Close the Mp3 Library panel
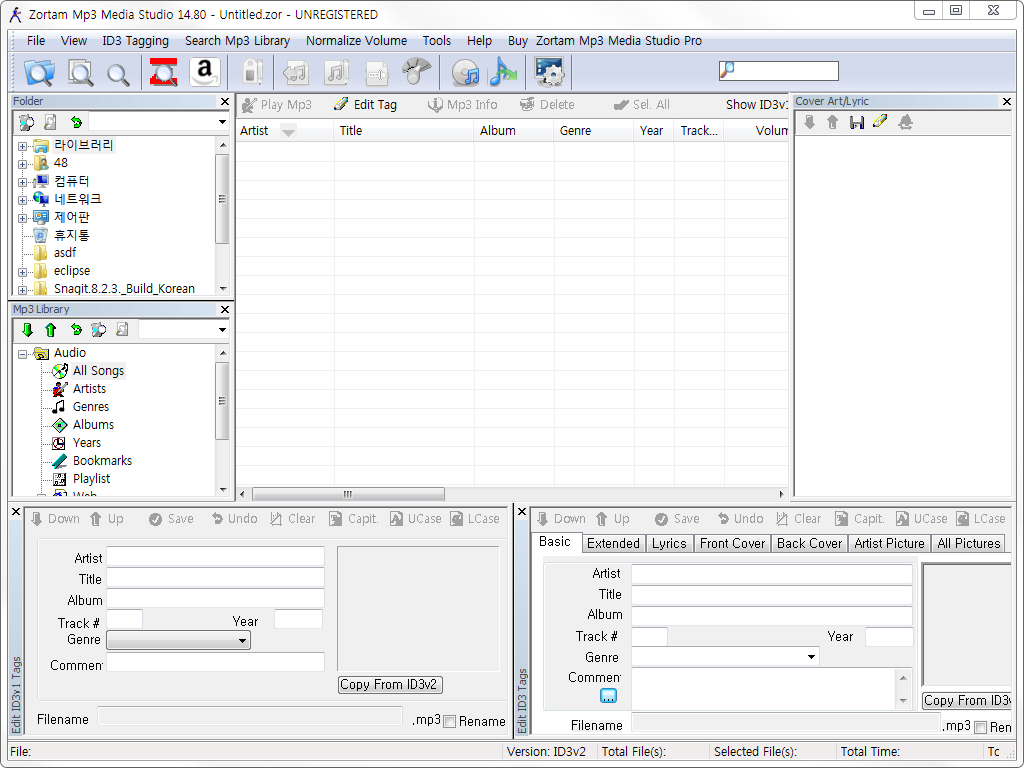Screen dimensions: 1024x768 coord(225,310)
